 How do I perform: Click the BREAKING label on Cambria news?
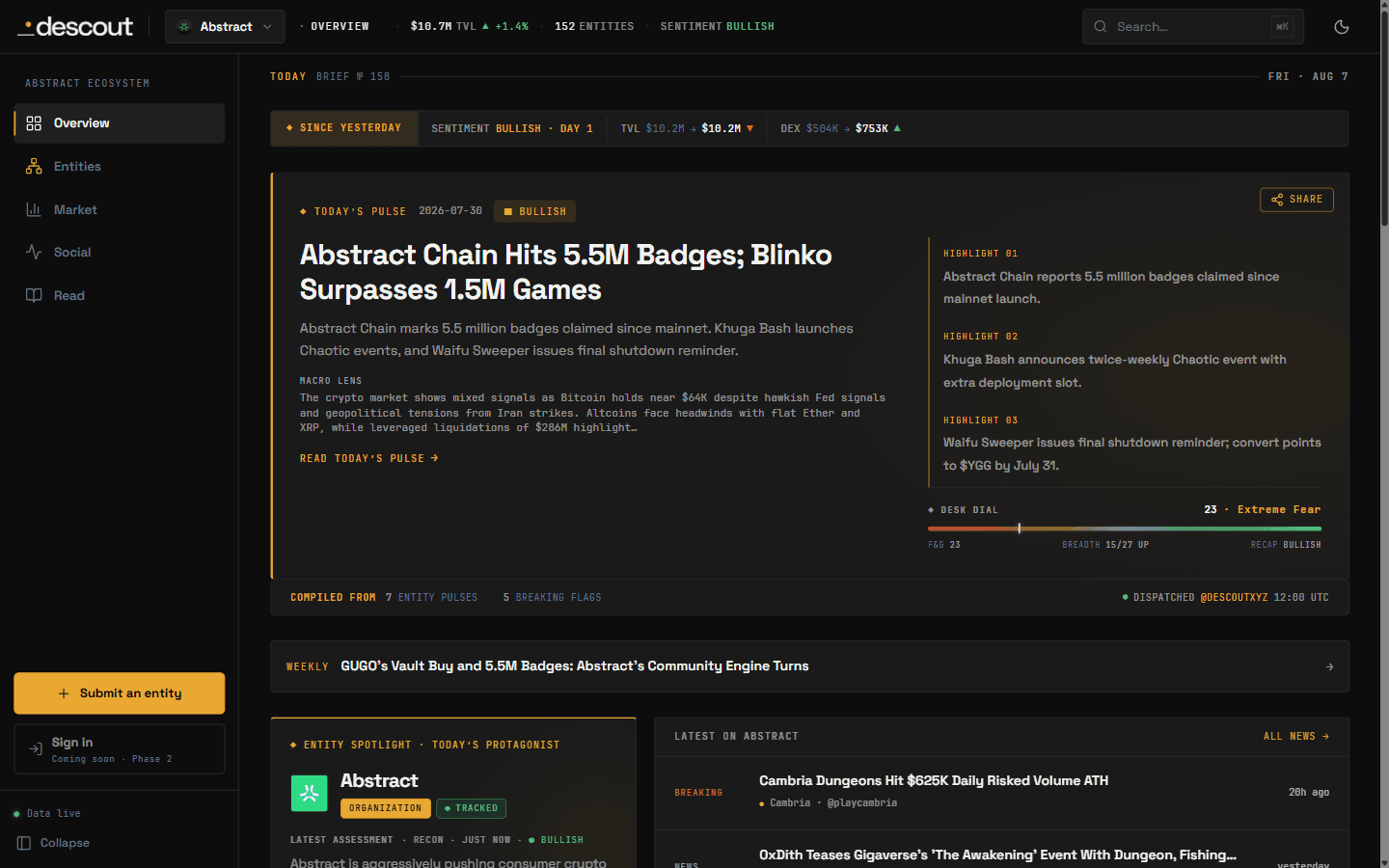(x=698, y=793)
